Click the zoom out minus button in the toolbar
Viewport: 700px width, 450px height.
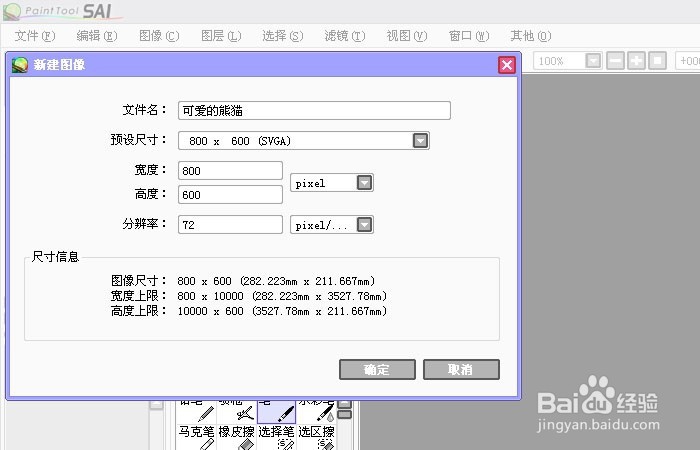click(x=615, y=61)
